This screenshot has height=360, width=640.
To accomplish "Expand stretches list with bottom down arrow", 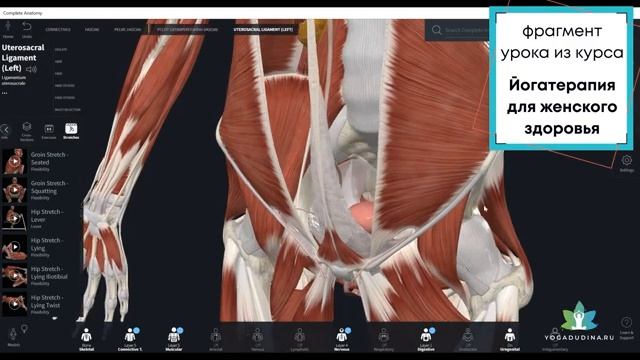I will click(x=55, y=318).
